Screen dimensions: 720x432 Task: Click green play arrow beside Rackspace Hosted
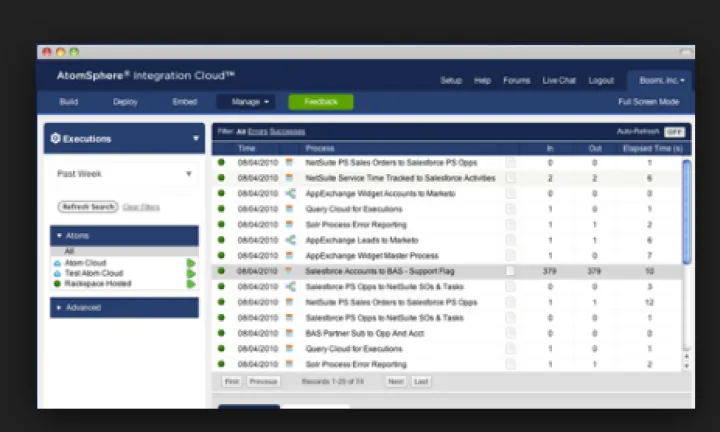[x=191, y=284]
